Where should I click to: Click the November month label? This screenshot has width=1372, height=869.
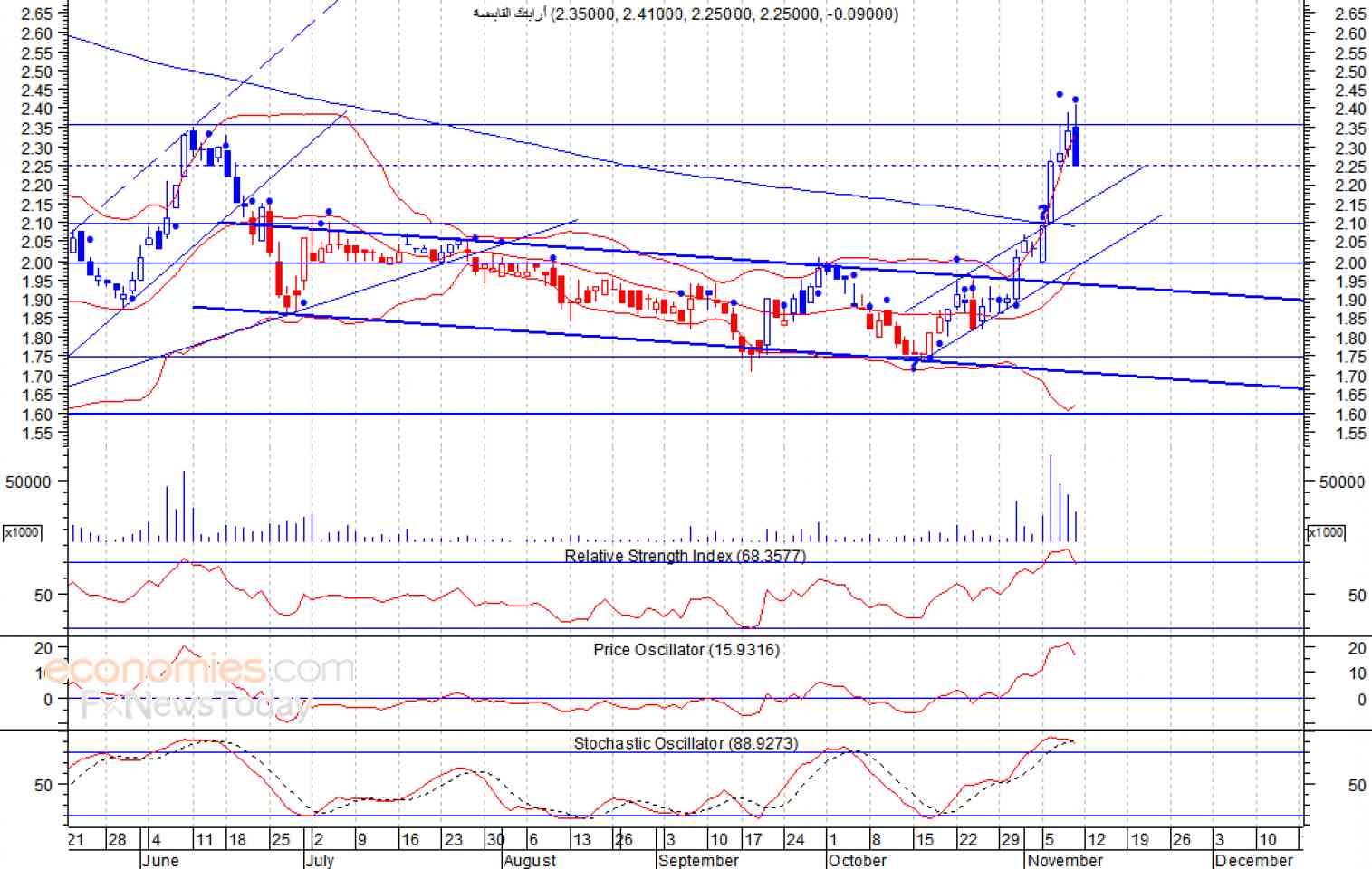(1065, 860)
